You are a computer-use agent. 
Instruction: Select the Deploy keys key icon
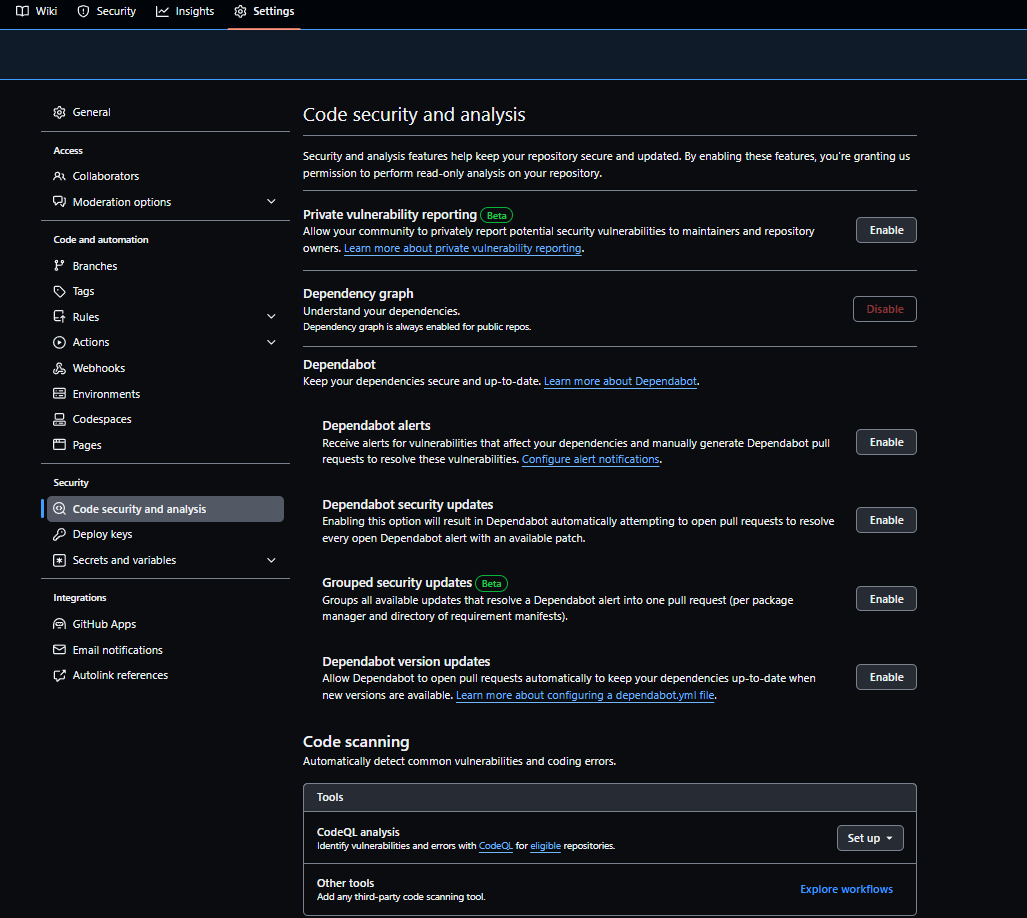coord(59,534)
